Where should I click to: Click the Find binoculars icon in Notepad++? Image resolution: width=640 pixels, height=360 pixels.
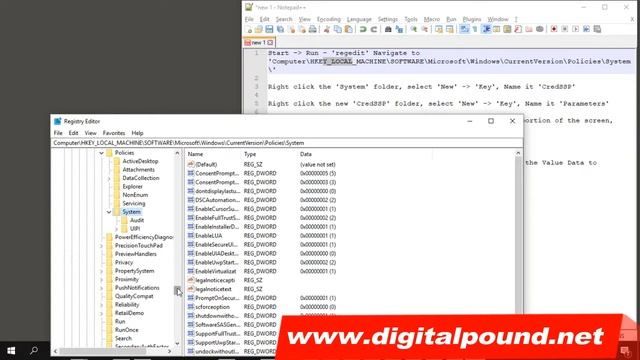[x=388, y=29]
